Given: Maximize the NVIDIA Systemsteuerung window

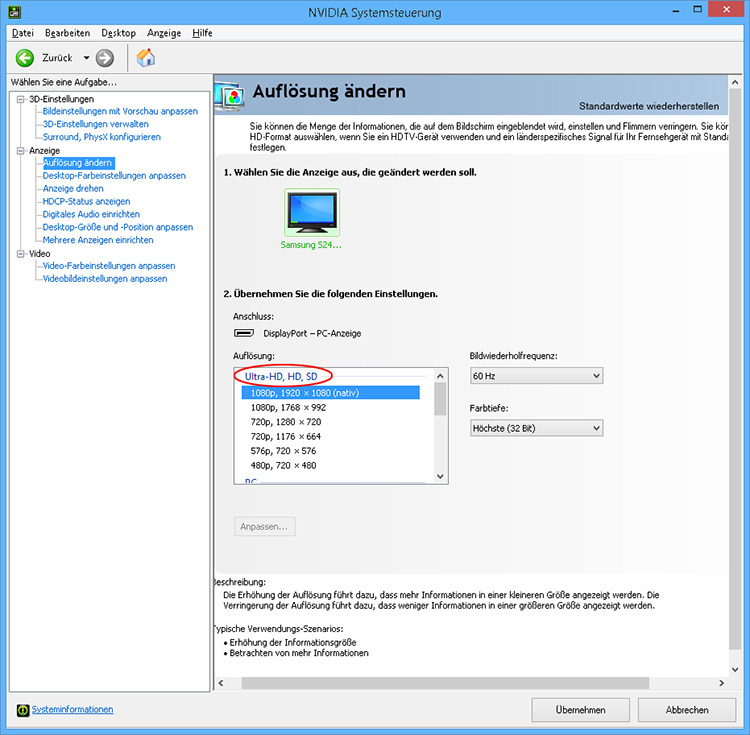Looking at the screenshot, I should click(x=698, y=10).
